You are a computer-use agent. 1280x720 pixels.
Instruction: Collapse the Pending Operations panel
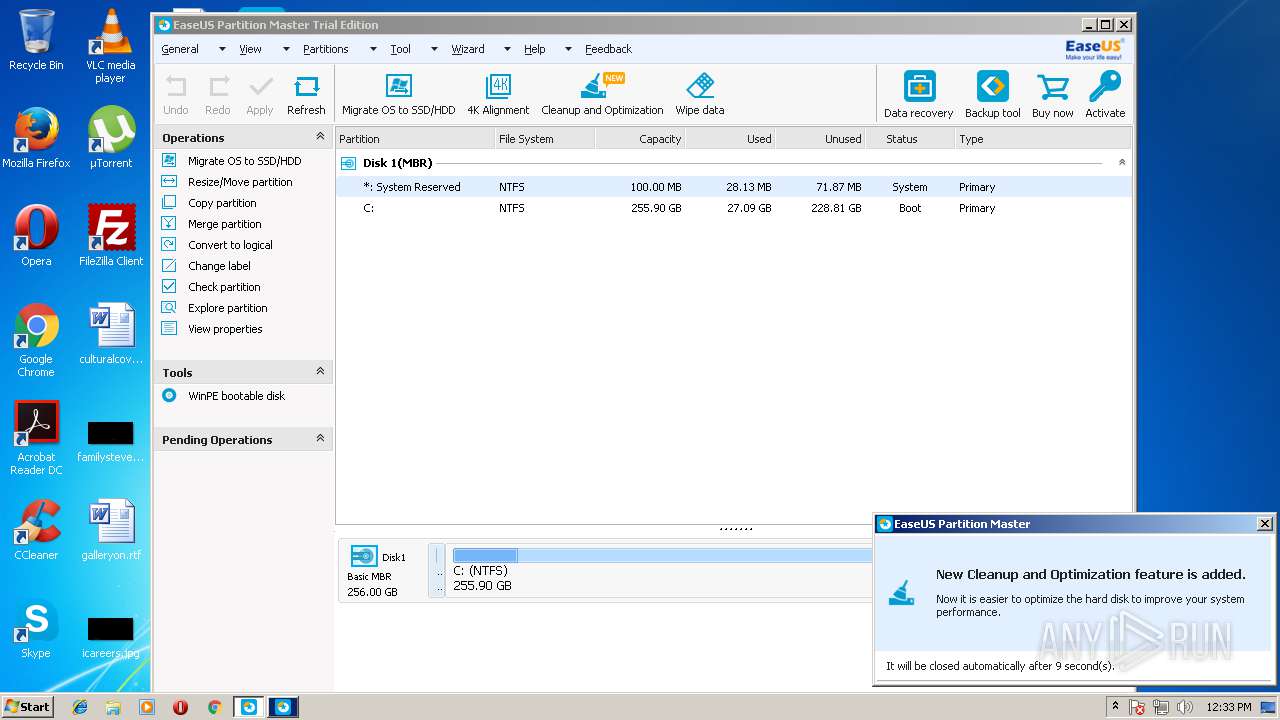(320, 438)
